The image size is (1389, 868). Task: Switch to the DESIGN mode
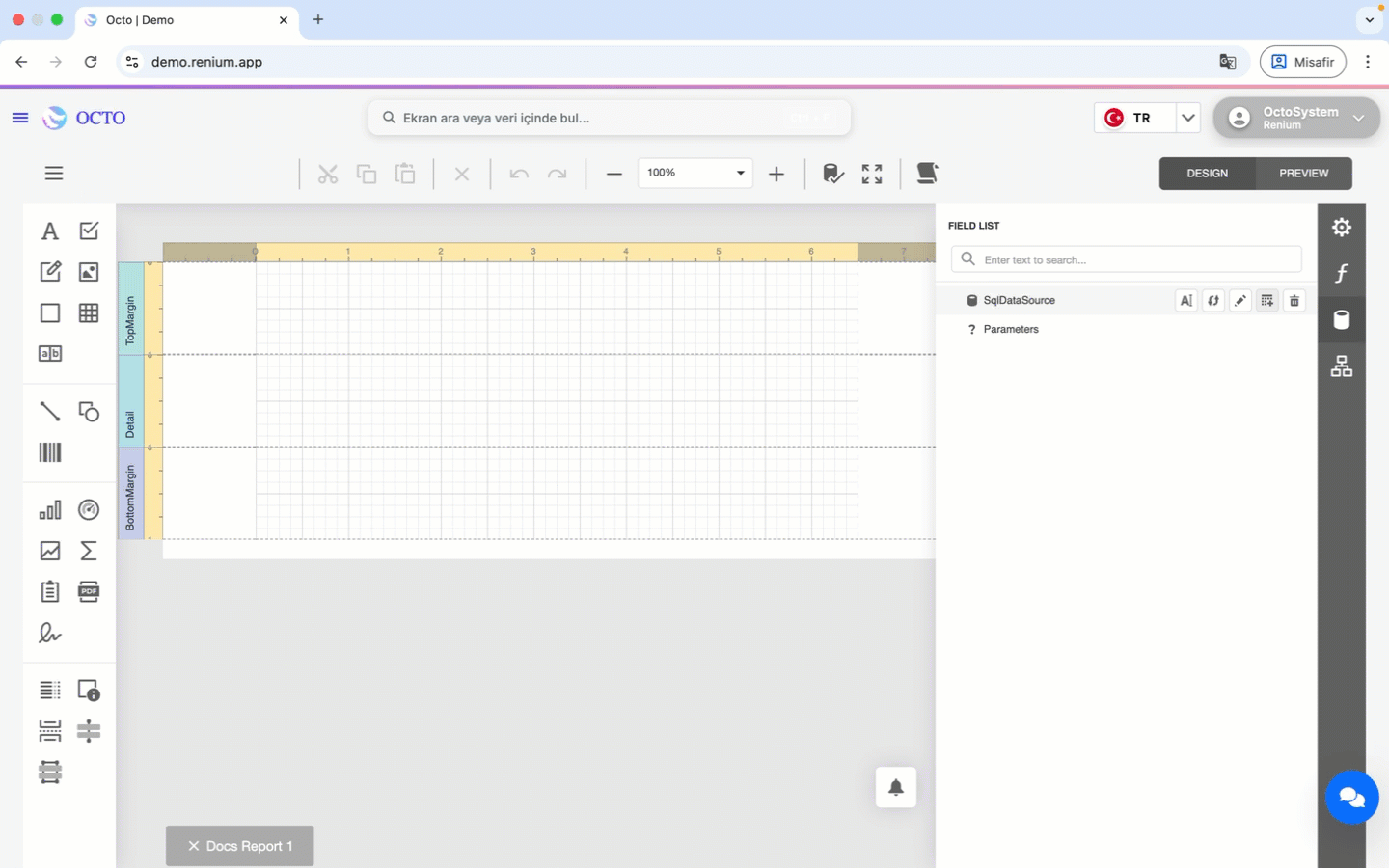coord(1207,174)
